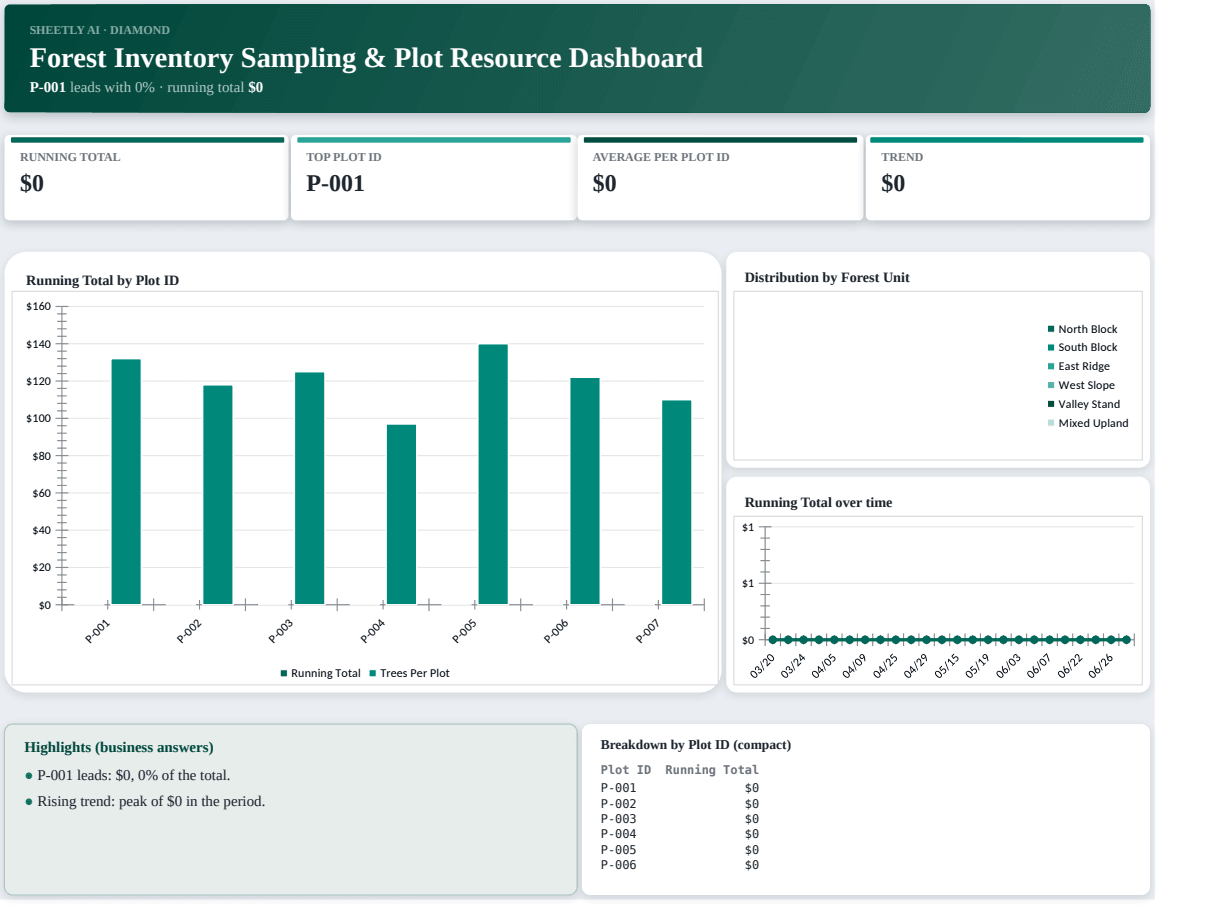Click the 'Rising trend' highlight bullet

click(145, 801)
